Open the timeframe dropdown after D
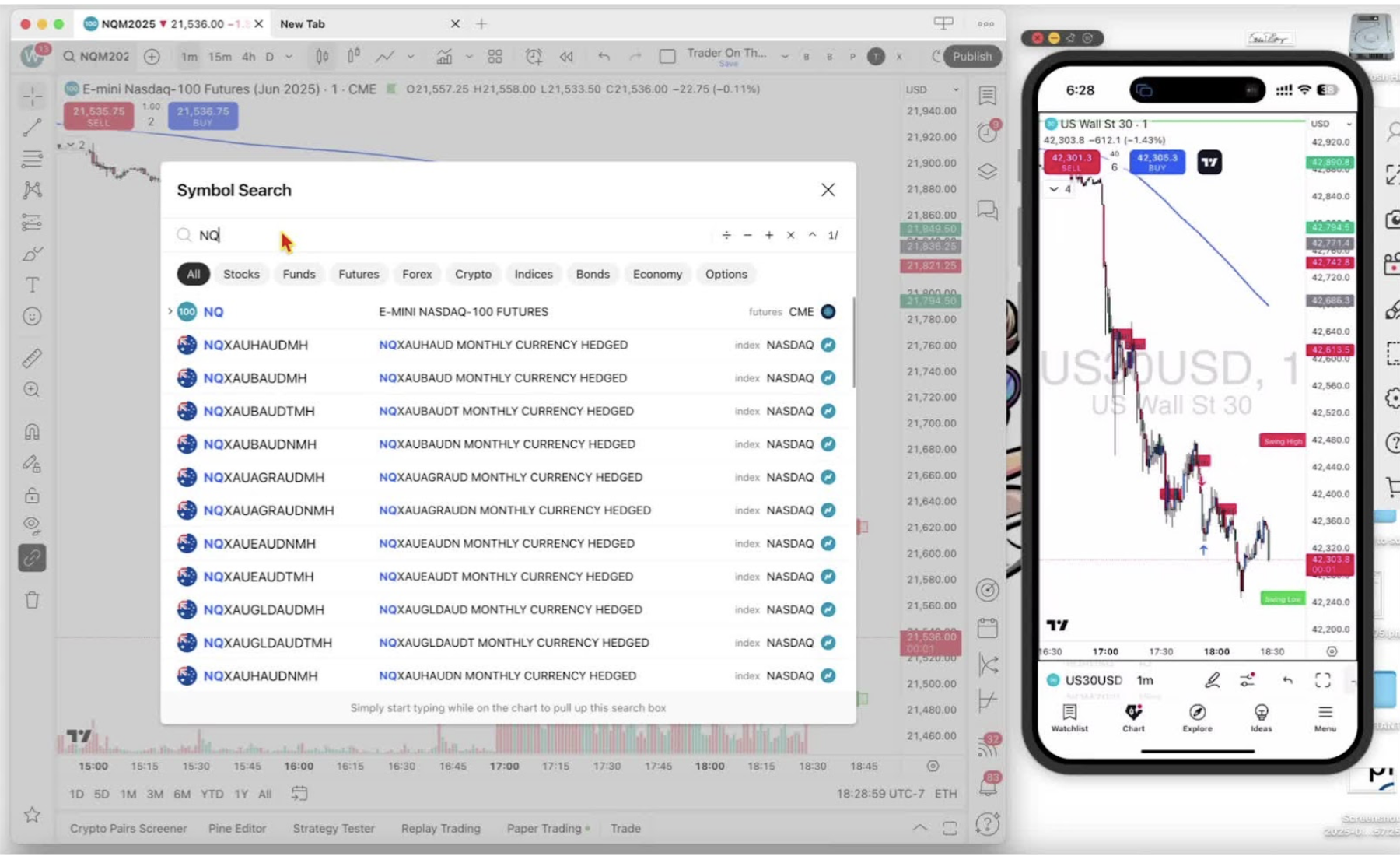 [289, 57]
